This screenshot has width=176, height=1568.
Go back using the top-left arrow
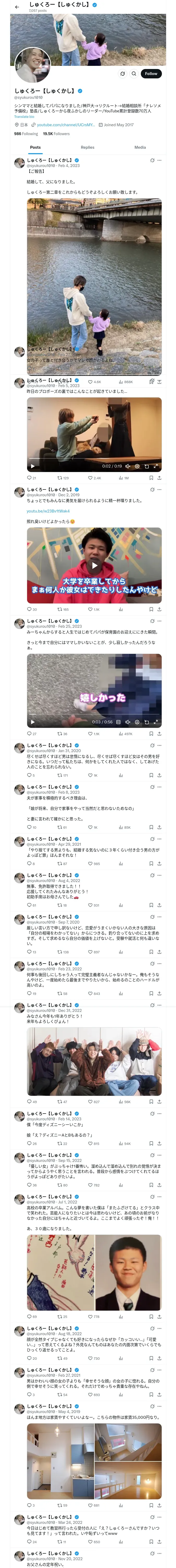17,7
